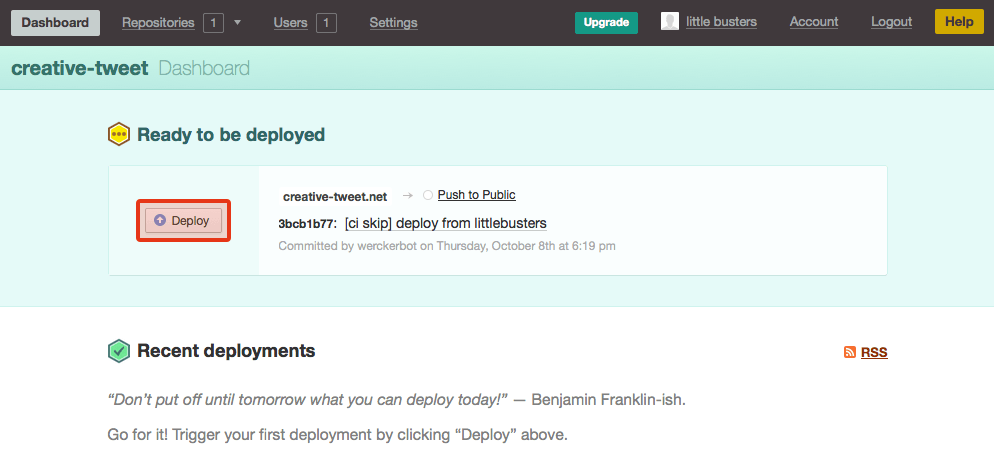Click the yellow hexagon ready-to-deploy icon
This screenshot has height=461, width=994.
coord(119,134)
